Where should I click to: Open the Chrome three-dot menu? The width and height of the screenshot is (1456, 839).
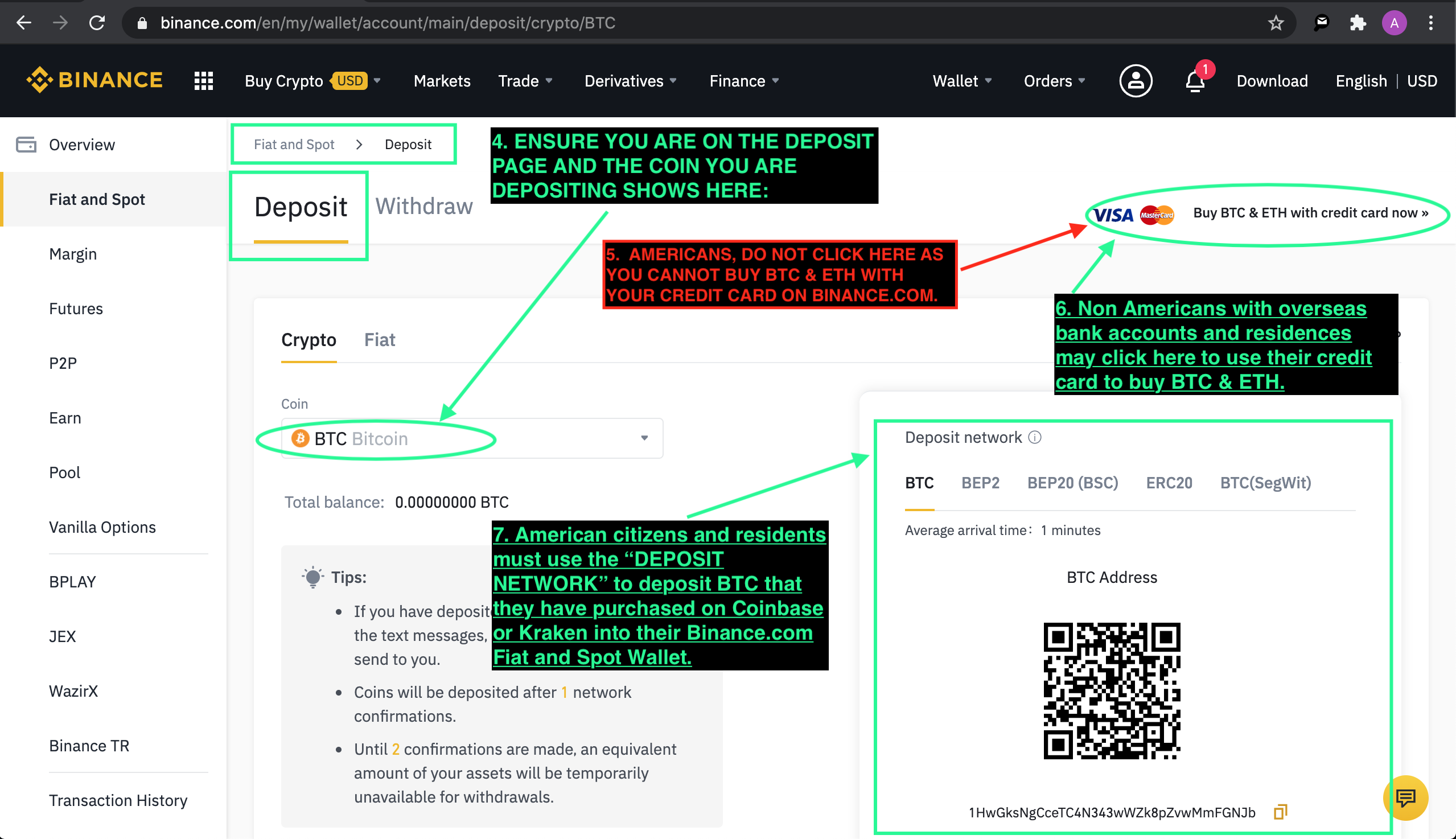pos(1430,23)
